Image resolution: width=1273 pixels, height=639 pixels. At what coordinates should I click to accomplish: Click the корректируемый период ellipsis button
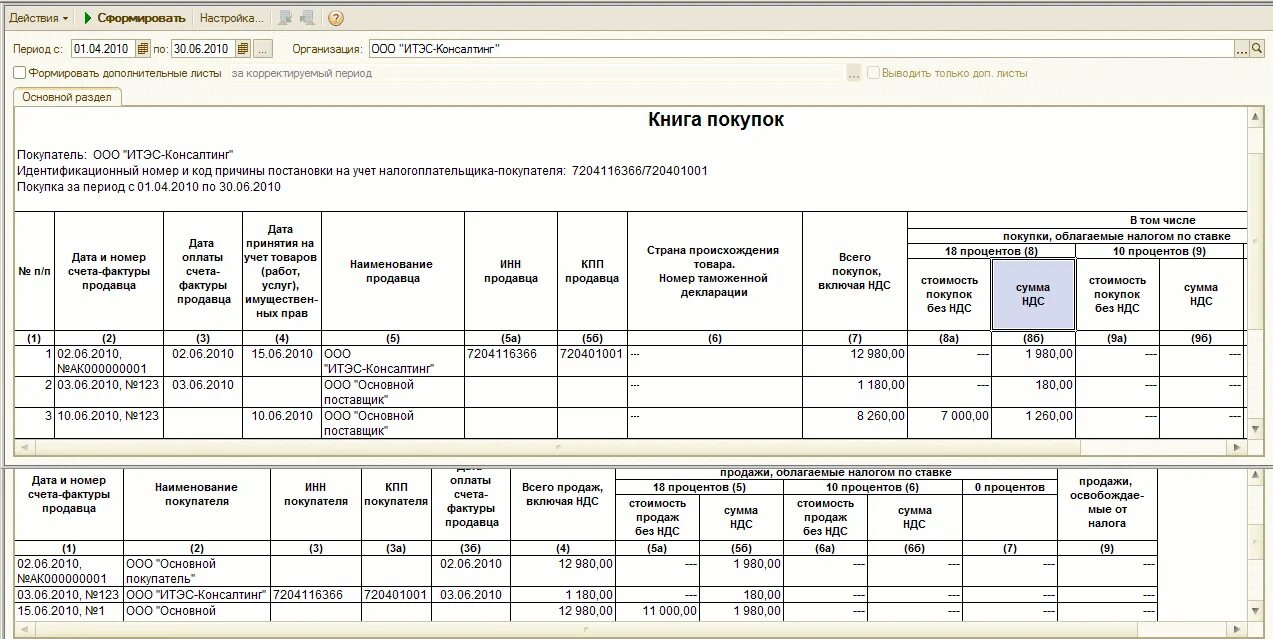853,73
